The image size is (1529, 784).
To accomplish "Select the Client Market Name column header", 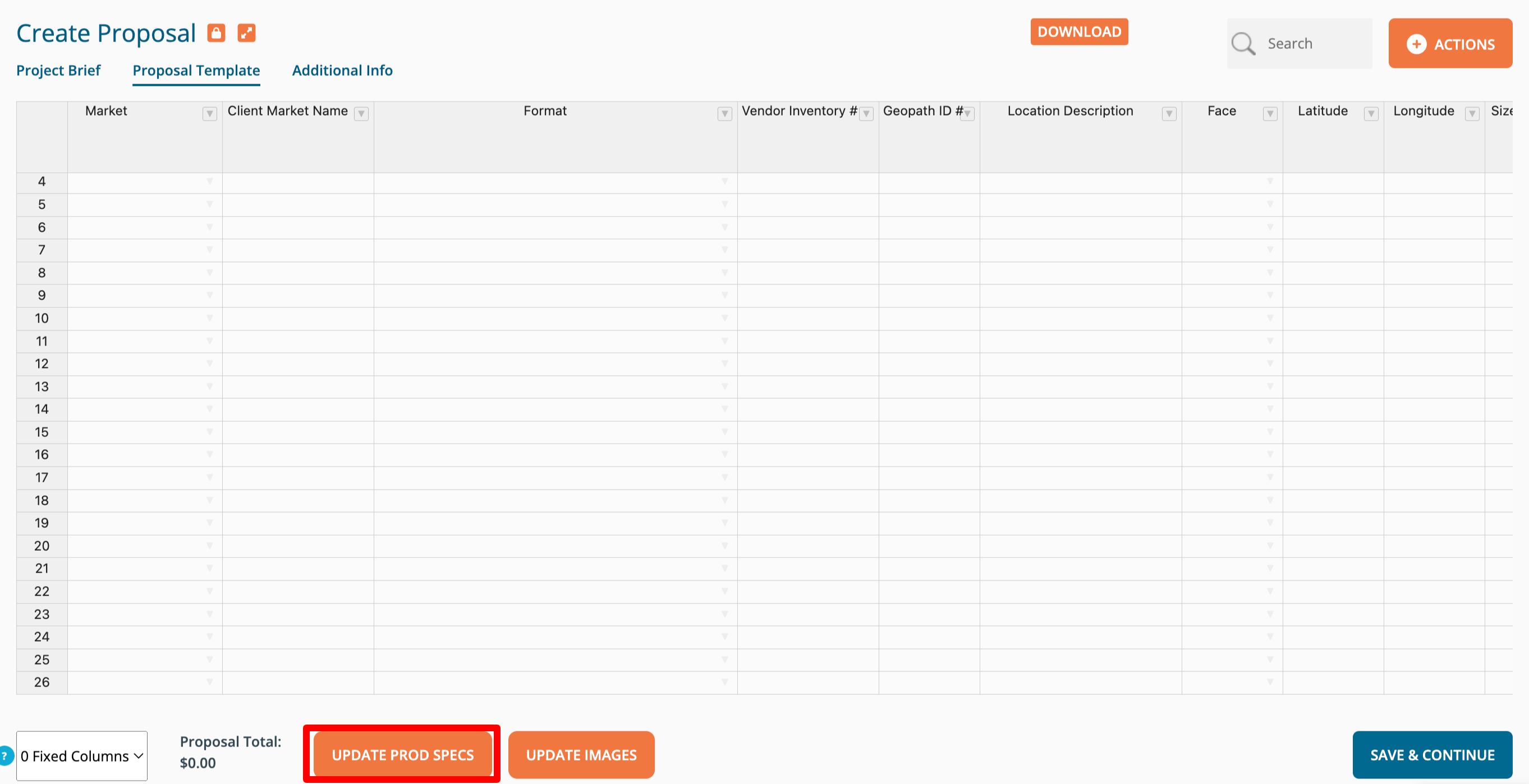I will [x=298, y=137].
